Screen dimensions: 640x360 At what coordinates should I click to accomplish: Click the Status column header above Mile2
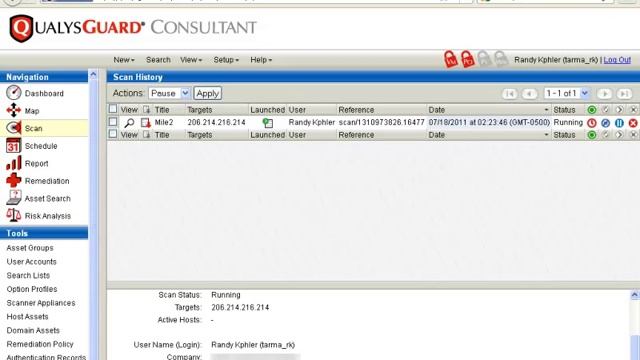[564, 110]
